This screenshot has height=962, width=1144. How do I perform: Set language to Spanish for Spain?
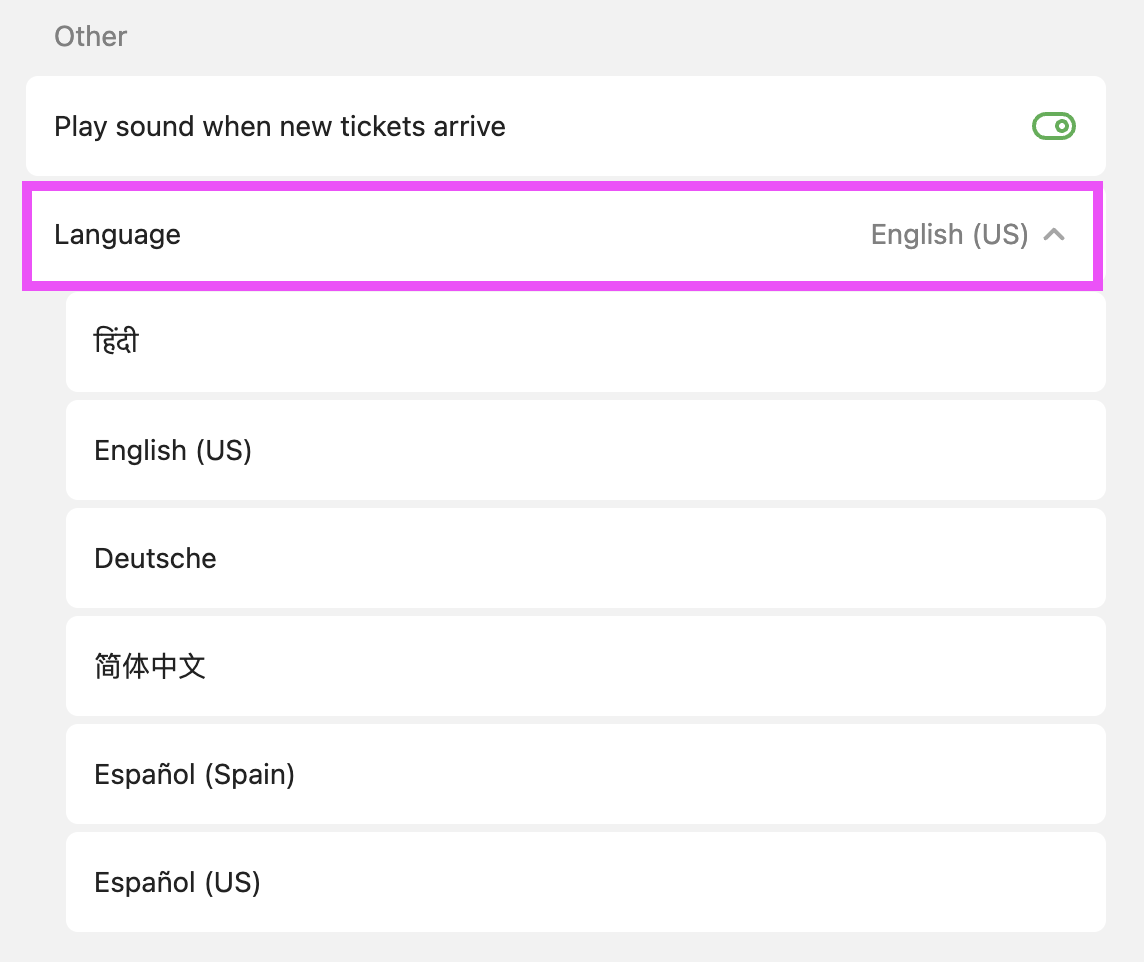point(194,775)
